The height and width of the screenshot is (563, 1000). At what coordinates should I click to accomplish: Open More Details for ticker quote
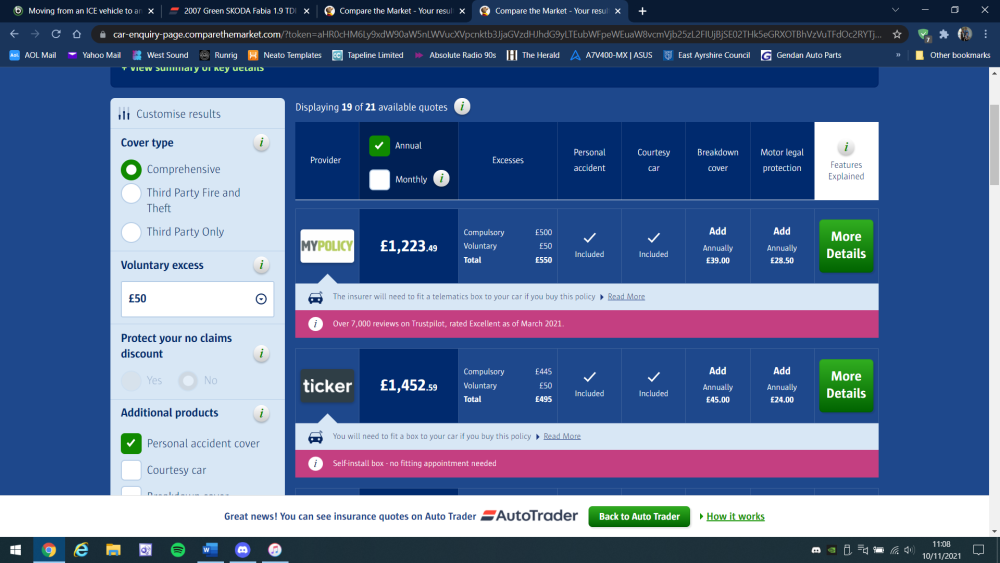(x=846, y=385)
